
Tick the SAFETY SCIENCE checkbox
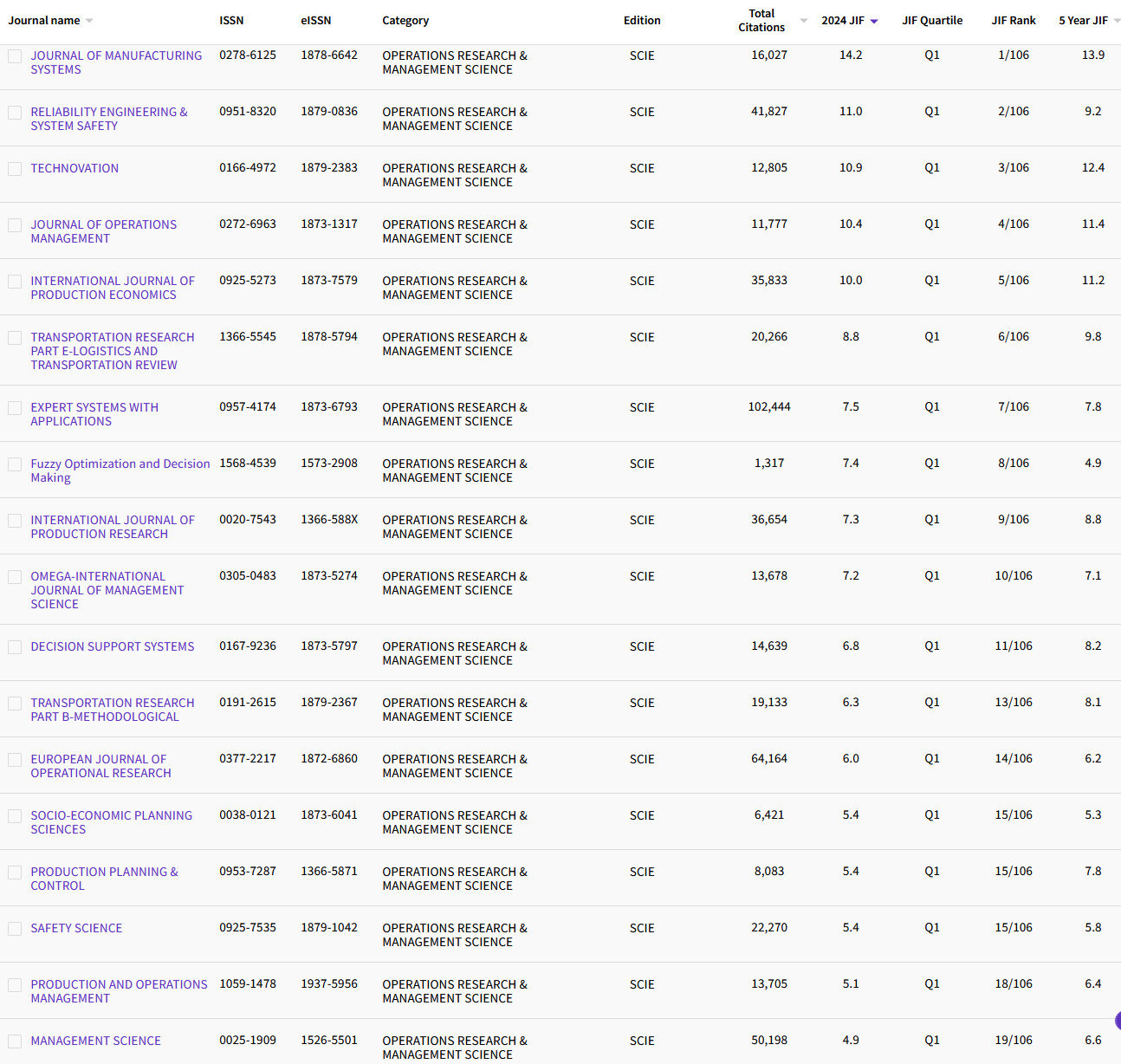14,928
